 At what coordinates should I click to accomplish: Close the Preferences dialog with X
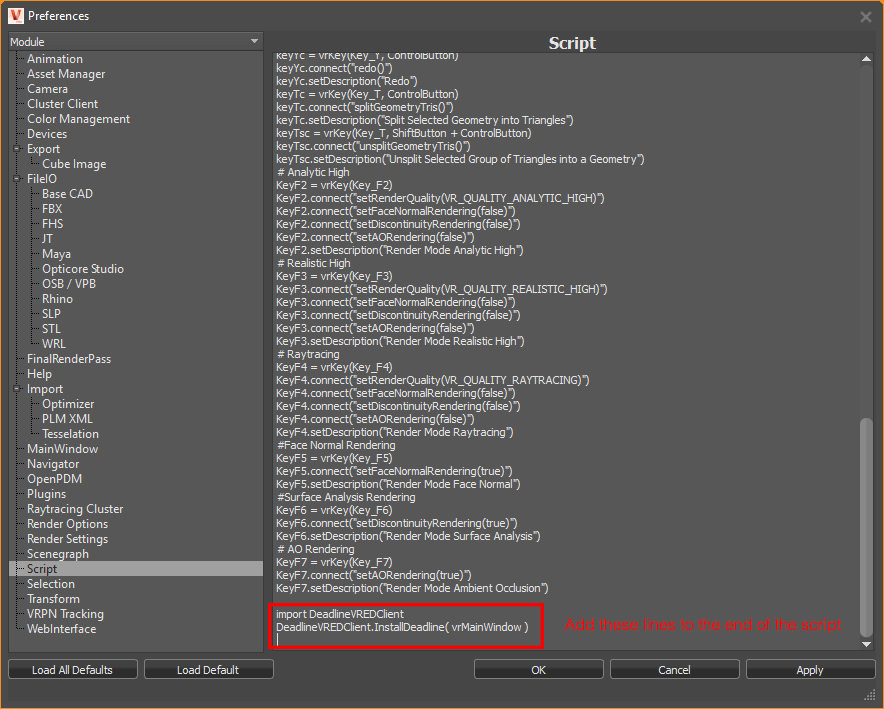(866, 16)
